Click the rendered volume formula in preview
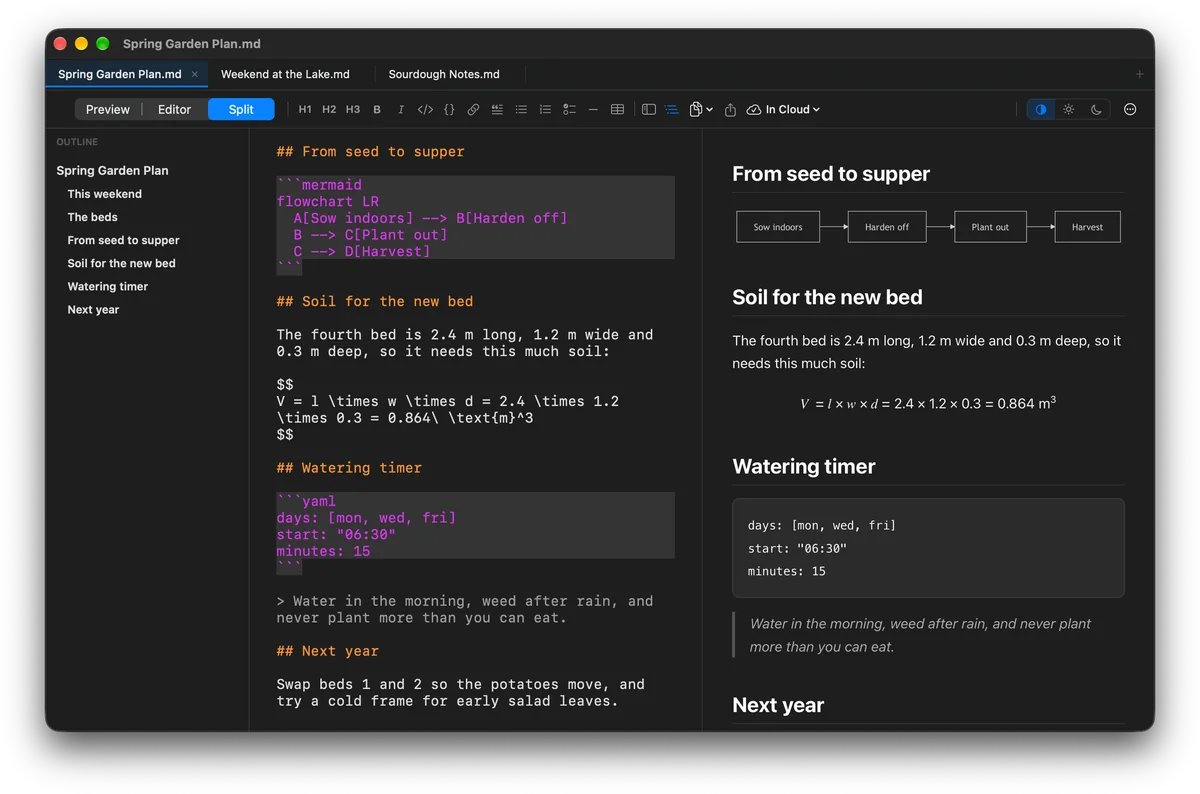Image resolution: width=1200 pixels, height=794 pixels. tap(928, 403)
